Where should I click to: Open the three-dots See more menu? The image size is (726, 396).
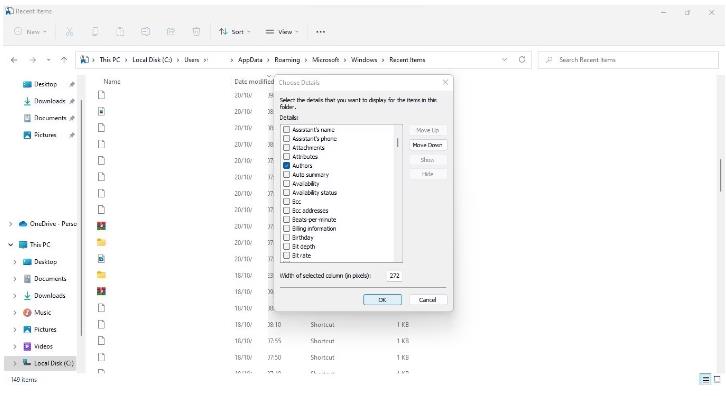pos(320,32)
